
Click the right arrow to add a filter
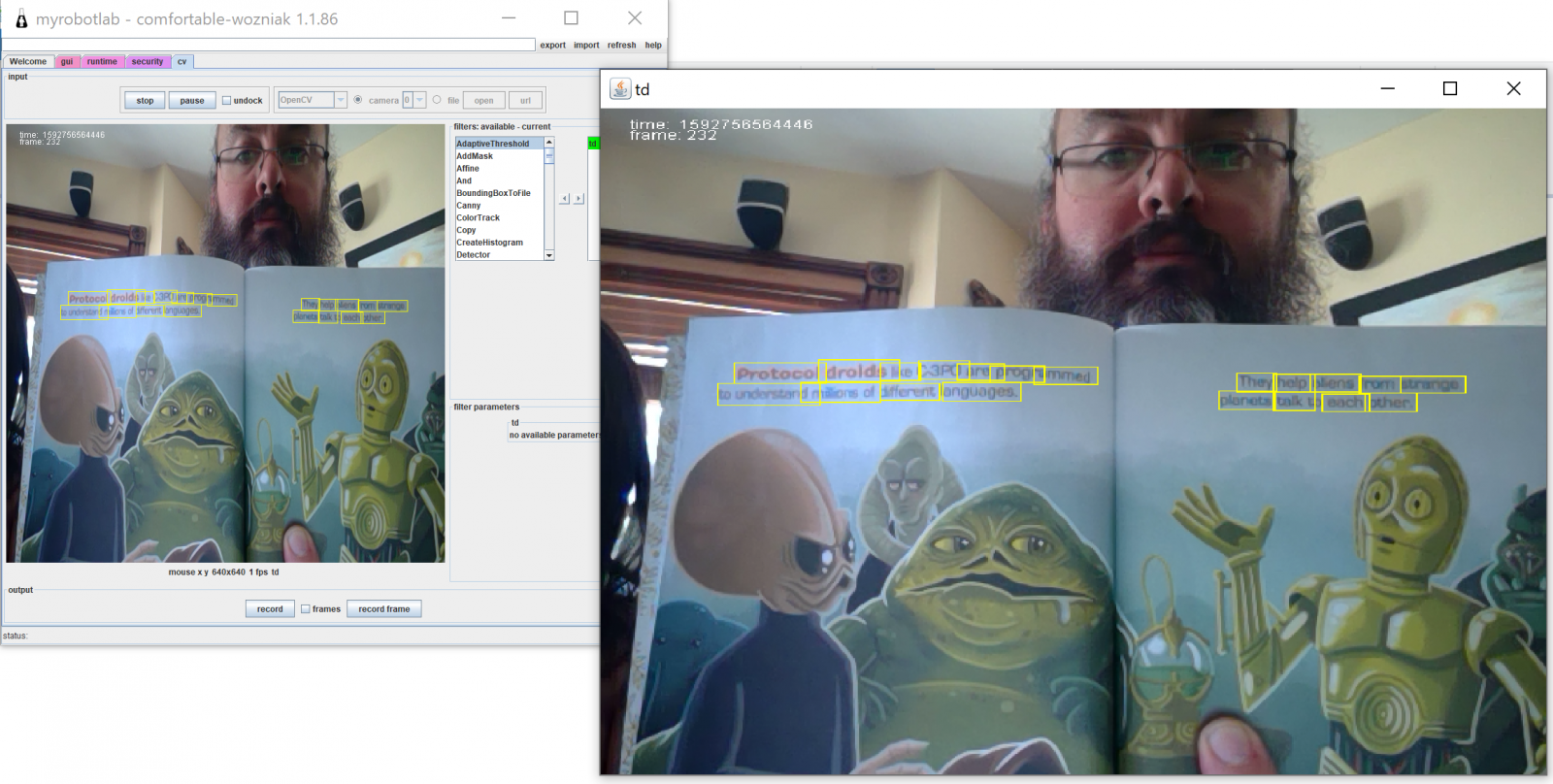click(578, 198)
